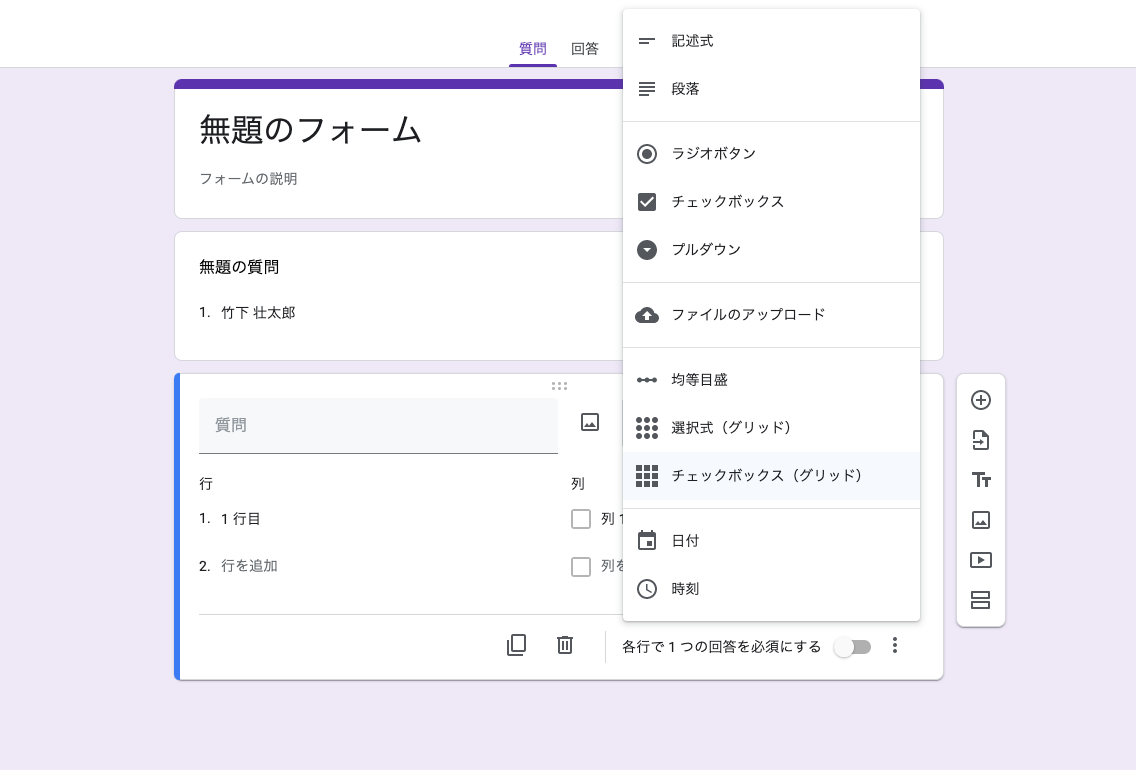Click the 列を追加 checkbox
This screenshot has height=770, width=1136.
[x=581, y=567]
